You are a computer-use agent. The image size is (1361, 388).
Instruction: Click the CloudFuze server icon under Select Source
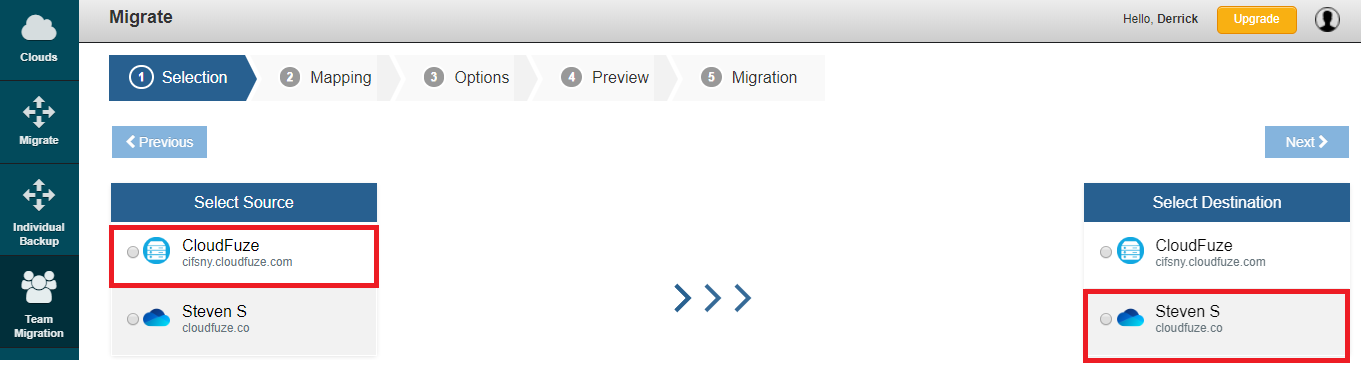pos(157,252)
